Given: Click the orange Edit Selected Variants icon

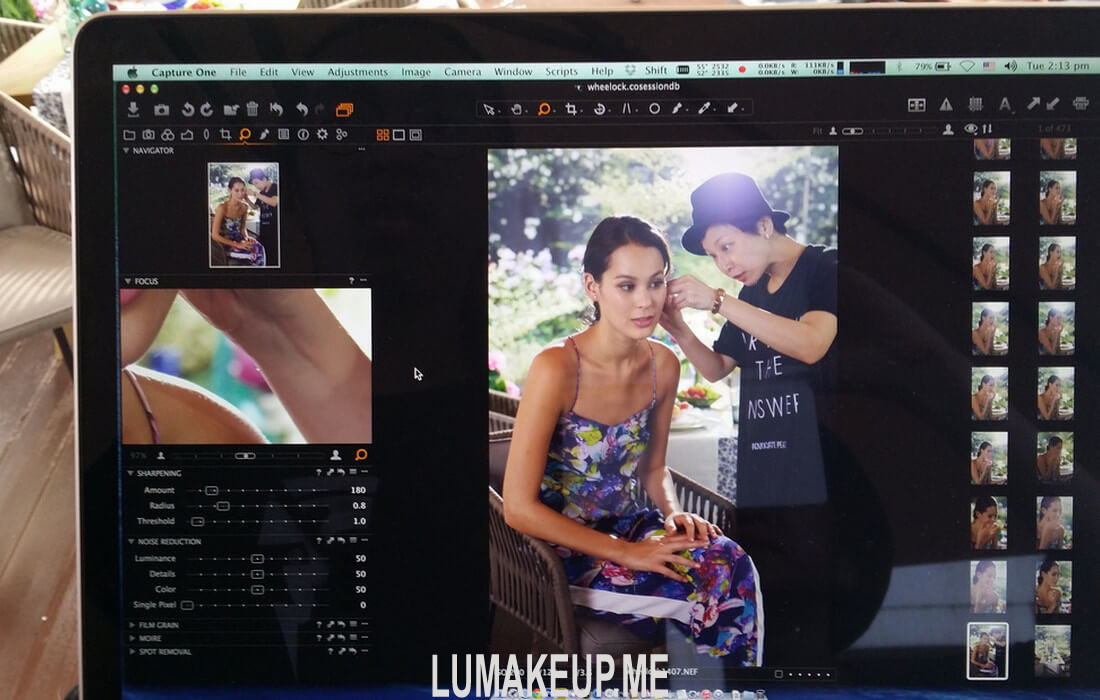Looking at the screenshot, I should pyautogui.click(x=344, y=109).
